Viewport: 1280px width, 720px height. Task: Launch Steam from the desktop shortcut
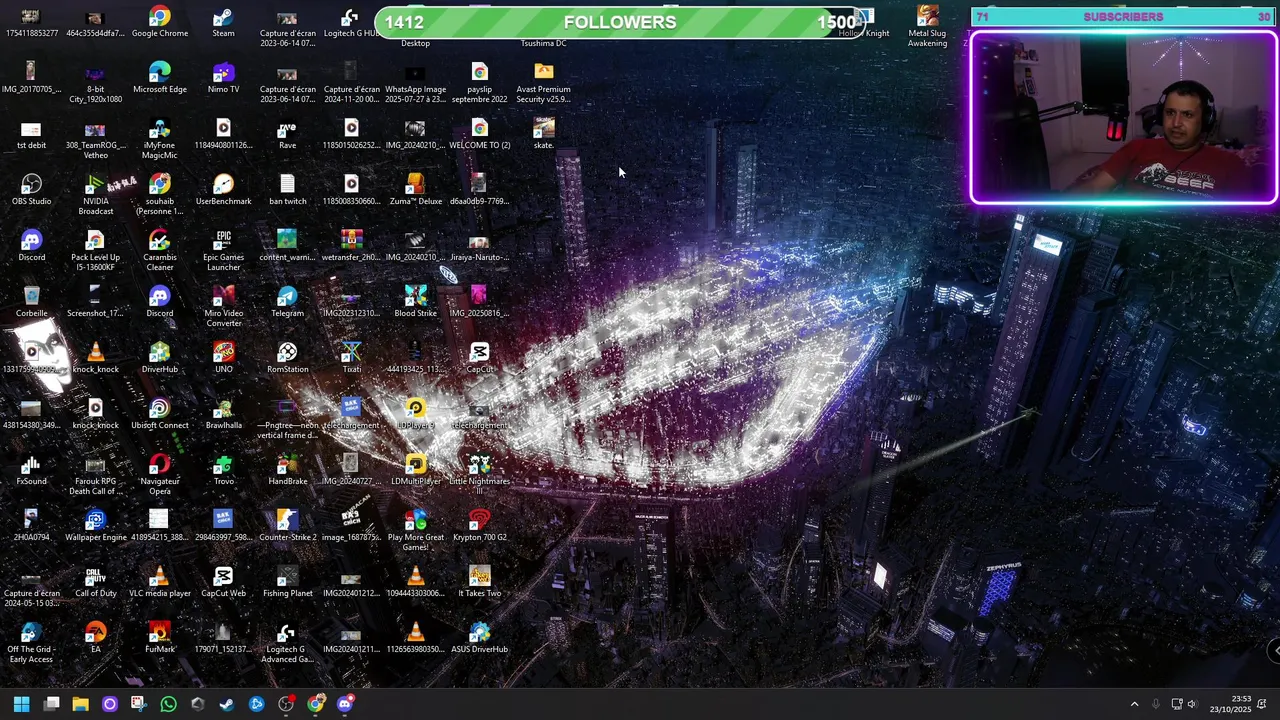224,23
